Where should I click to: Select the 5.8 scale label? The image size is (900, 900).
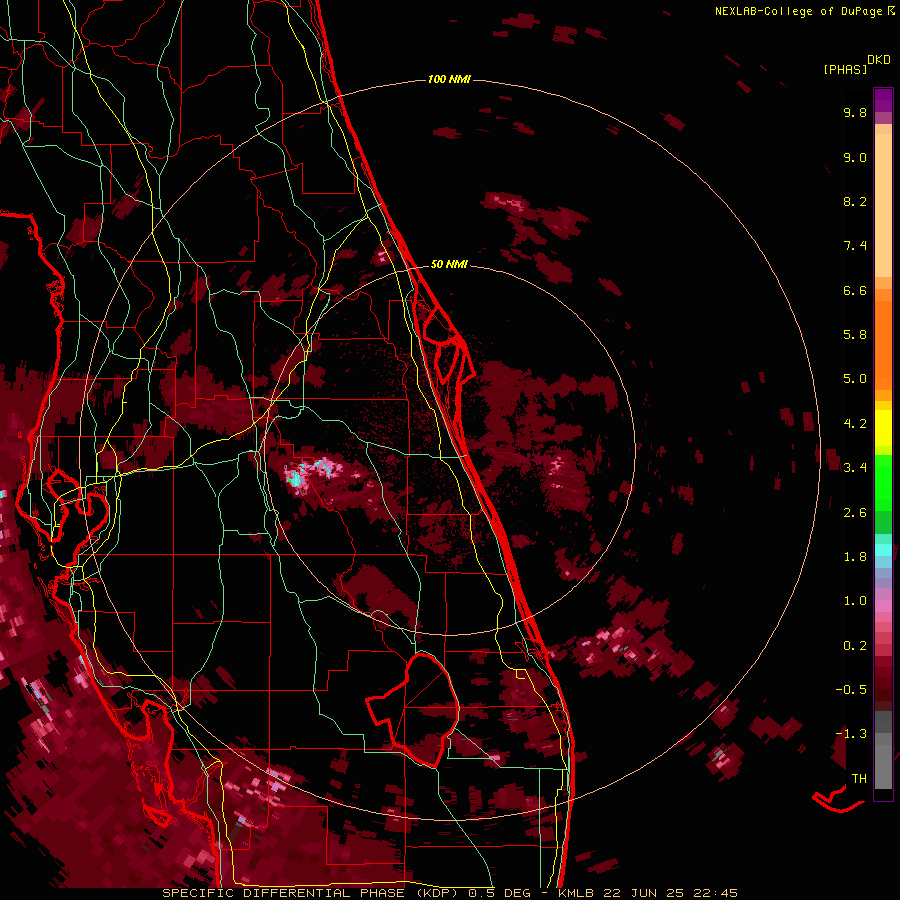(855, 335)
